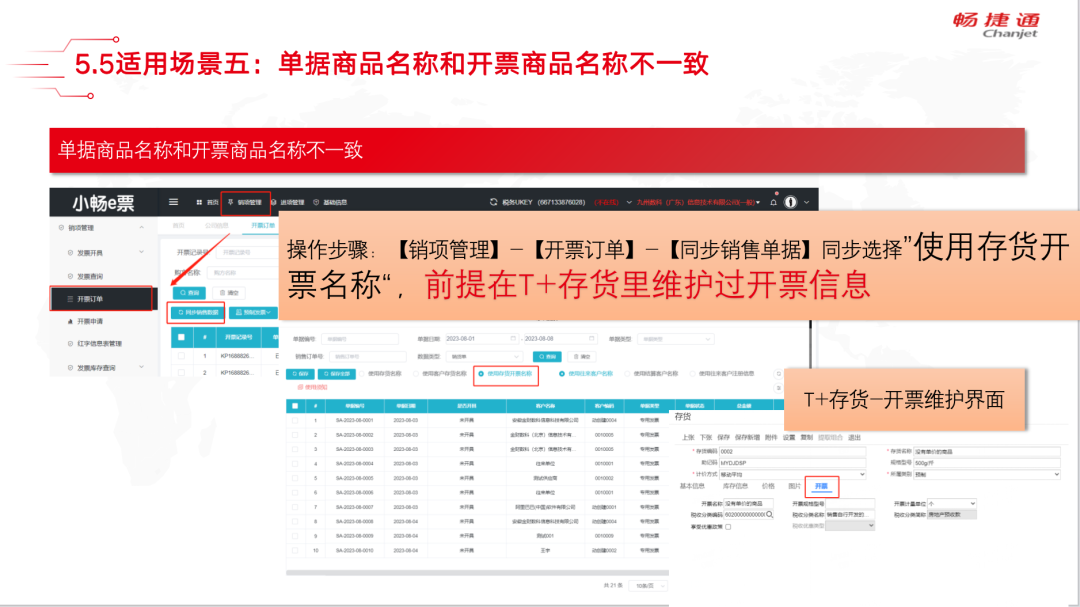
Task: Switch to the 库存信息 tab in 存货
Action: [x=735, y=486]
